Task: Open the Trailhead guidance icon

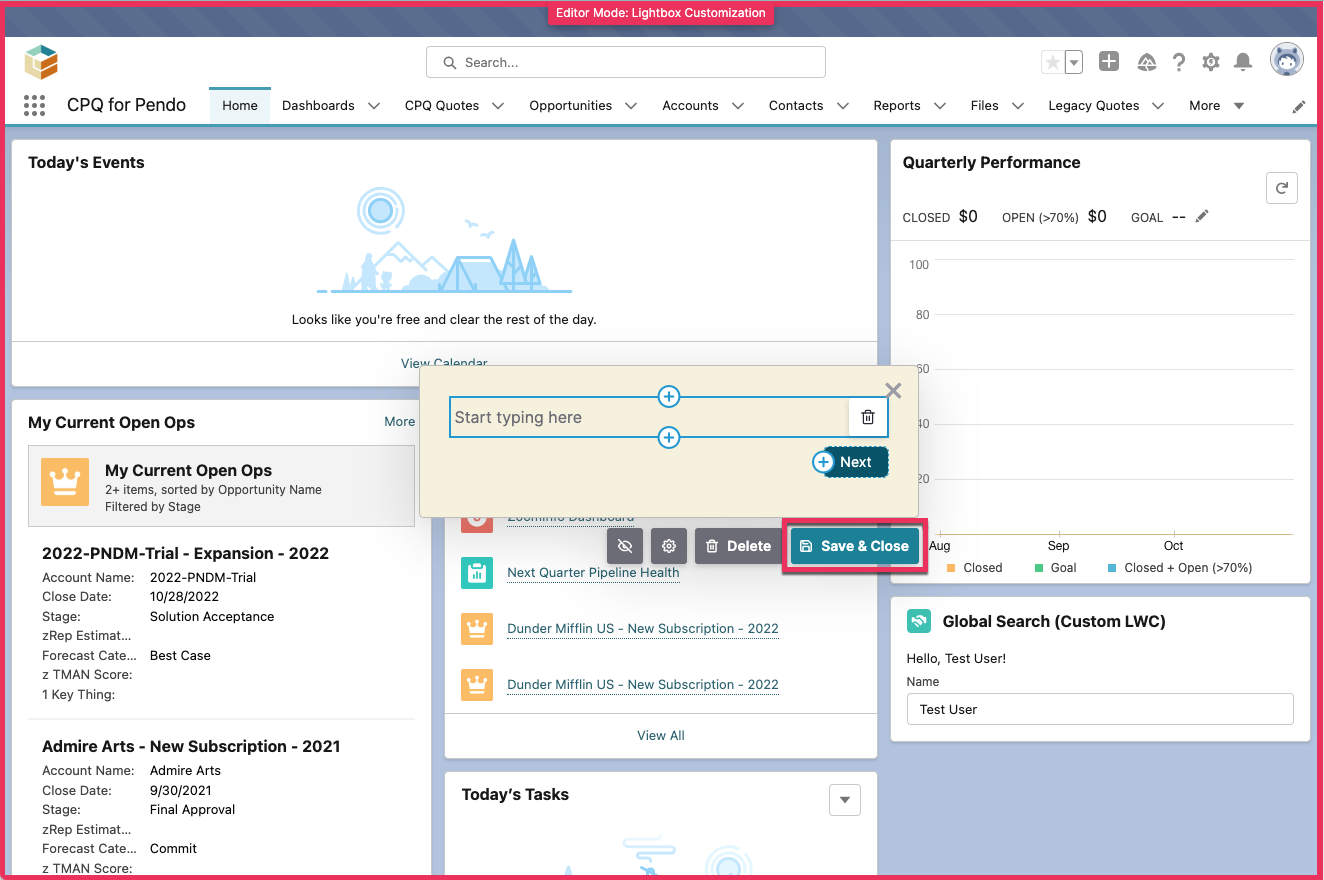Action: (x=1147, y=62)
